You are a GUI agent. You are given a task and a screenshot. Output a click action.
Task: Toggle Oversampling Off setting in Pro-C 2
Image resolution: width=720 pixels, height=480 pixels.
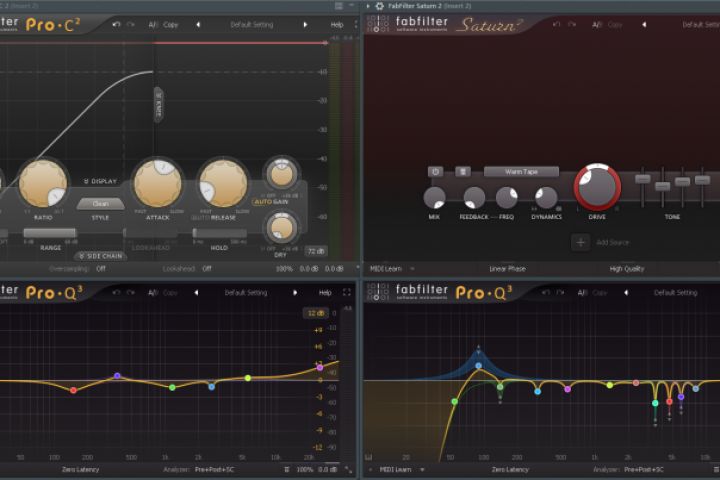click(x=101, y=269)
